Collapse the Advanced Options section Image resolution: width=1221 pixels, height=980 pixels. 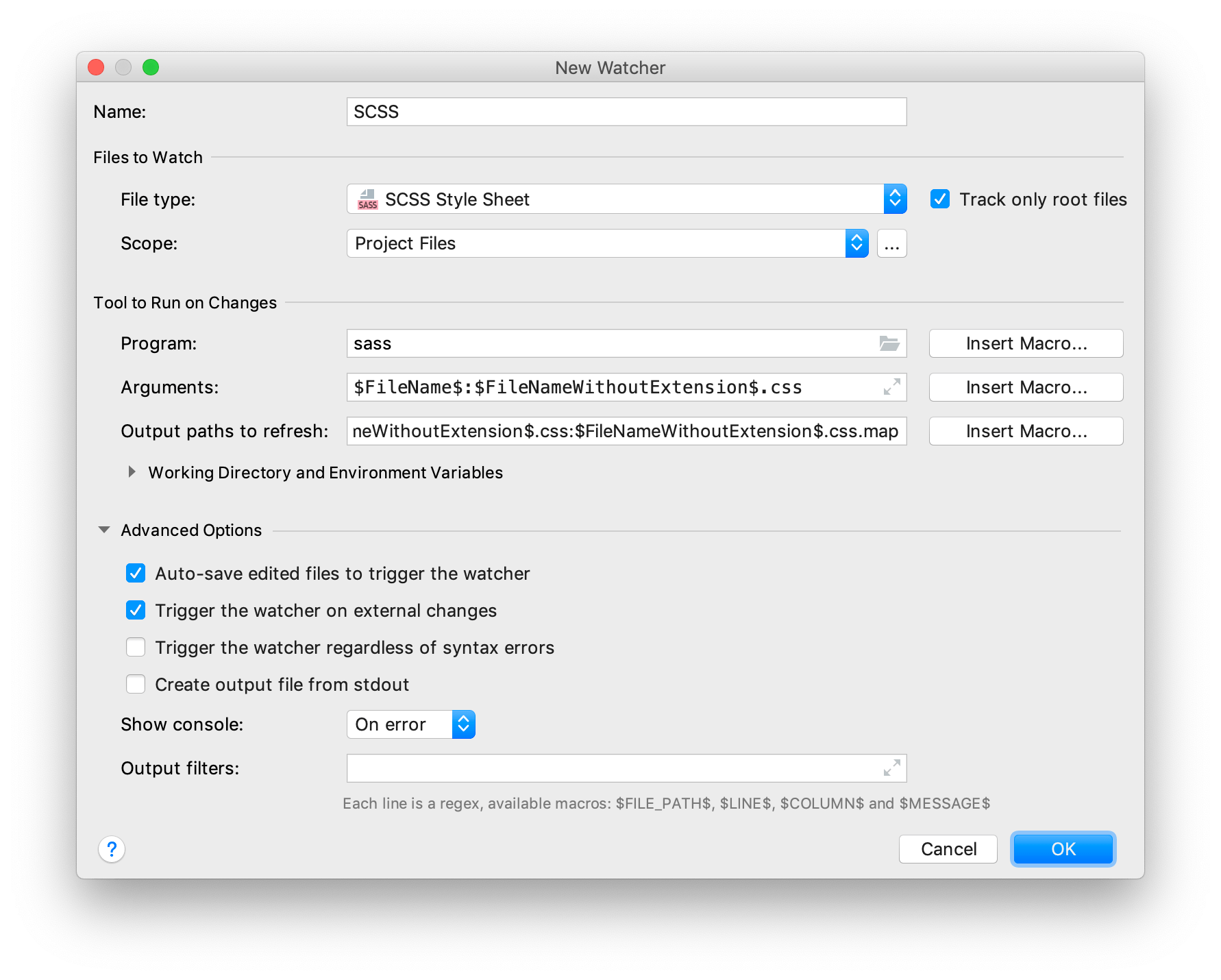point(104,530)
